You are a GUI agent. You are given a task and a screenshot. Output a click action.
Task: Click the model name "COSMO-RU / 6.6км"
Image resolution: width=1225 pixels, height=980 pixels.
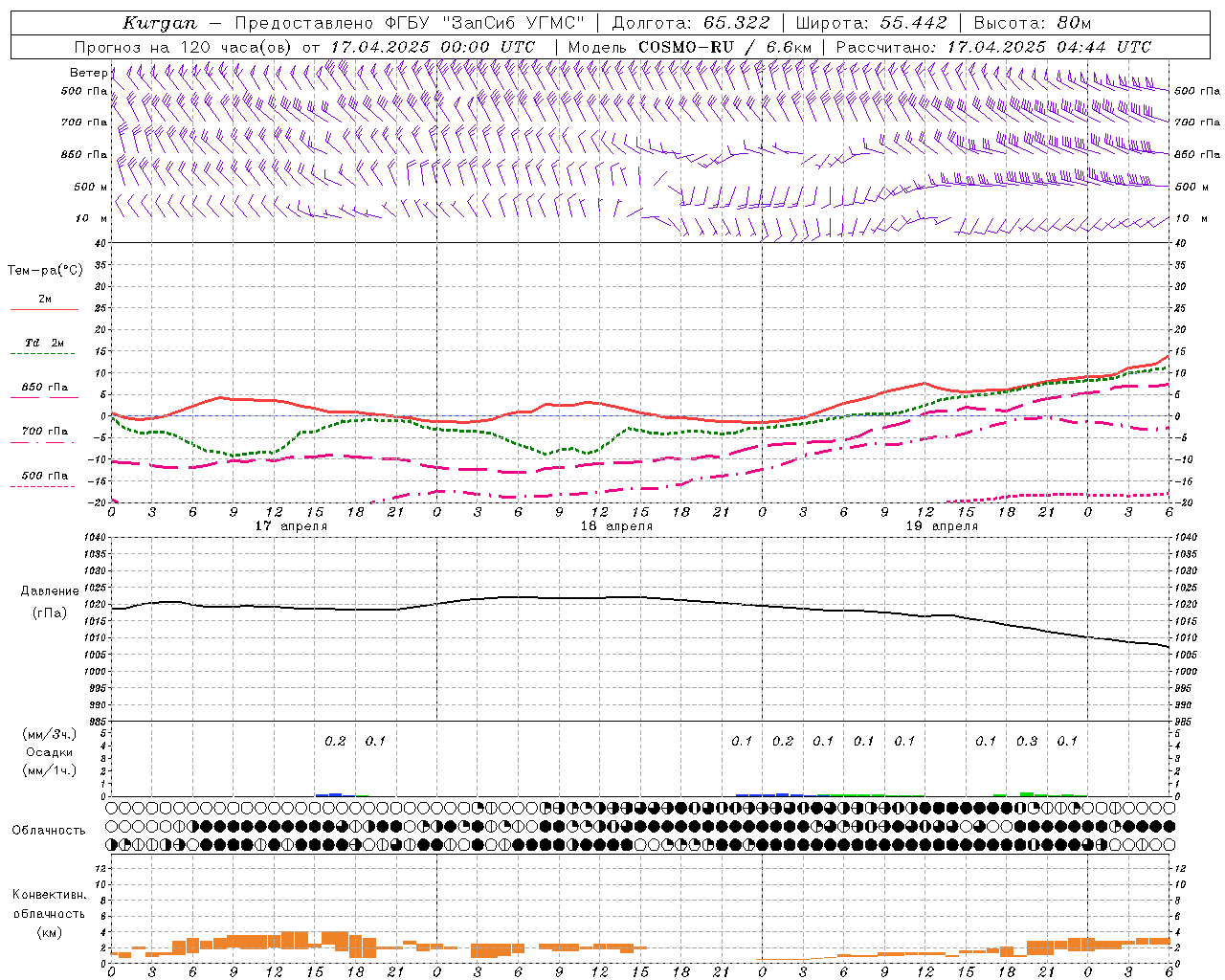pos(725,47)
